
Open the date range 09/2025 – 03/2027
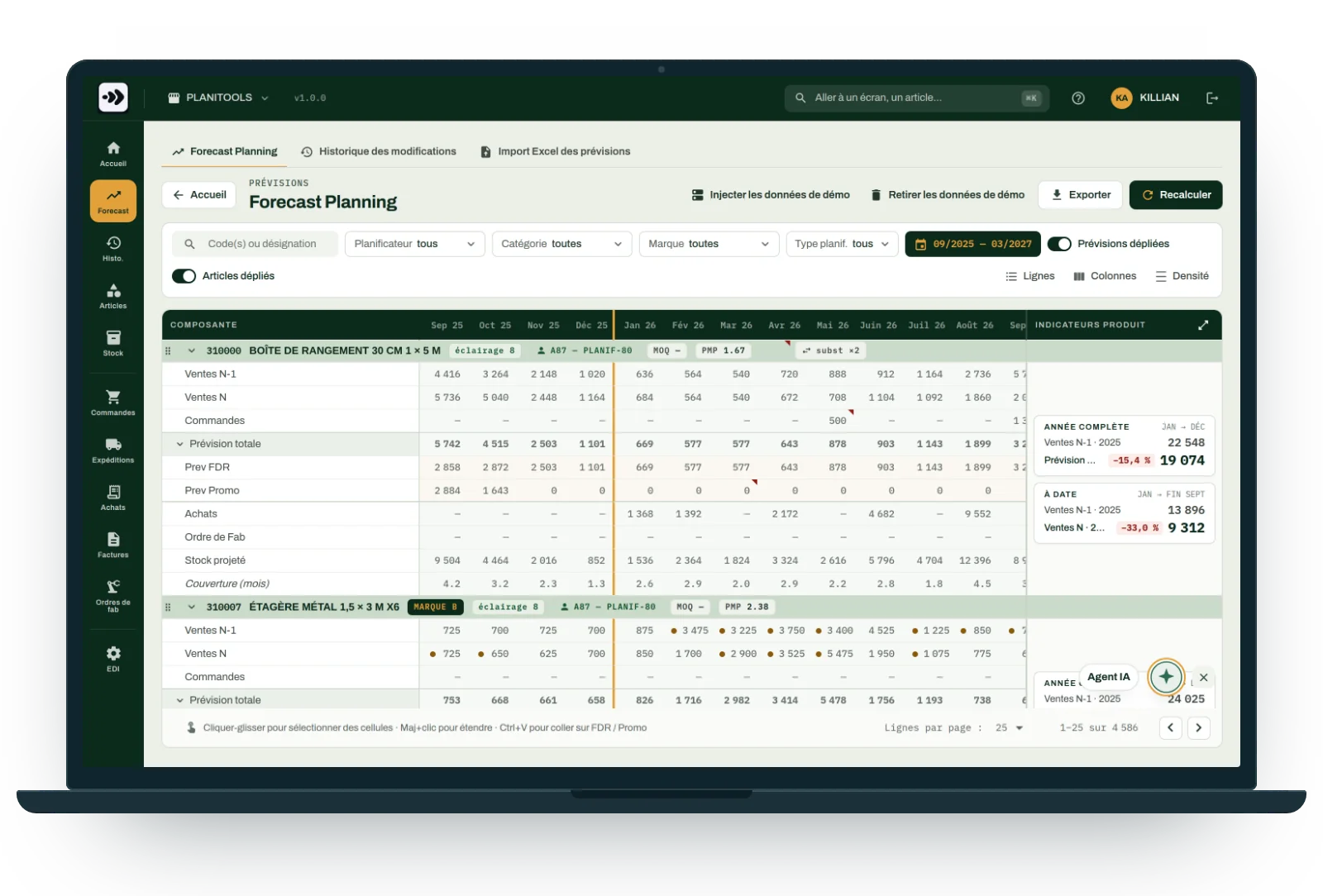click(x=973, y=244)
